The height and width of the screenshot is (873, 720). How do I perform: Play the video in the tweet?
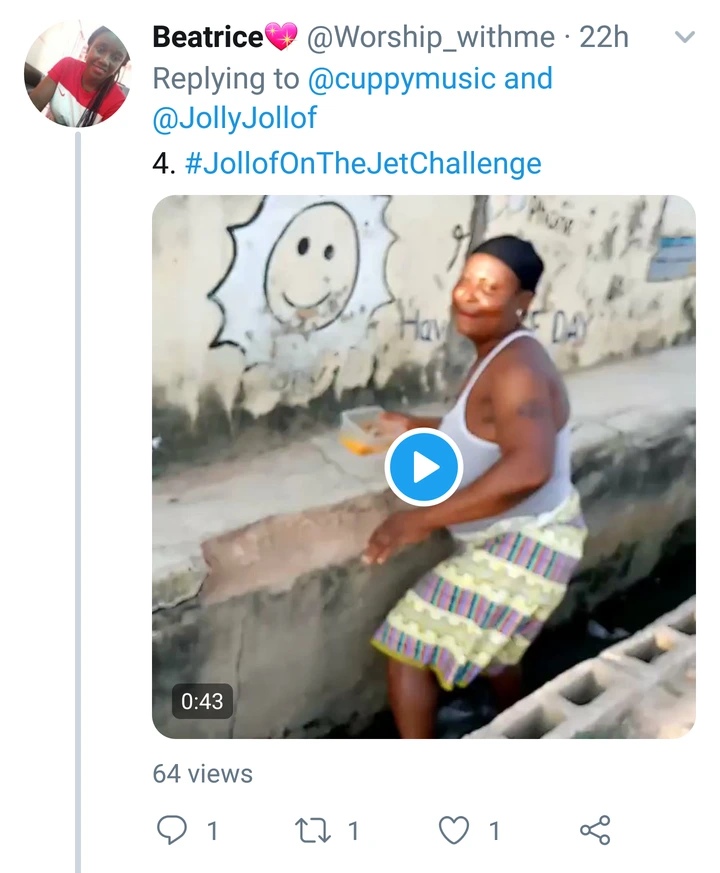coord(423,467)
